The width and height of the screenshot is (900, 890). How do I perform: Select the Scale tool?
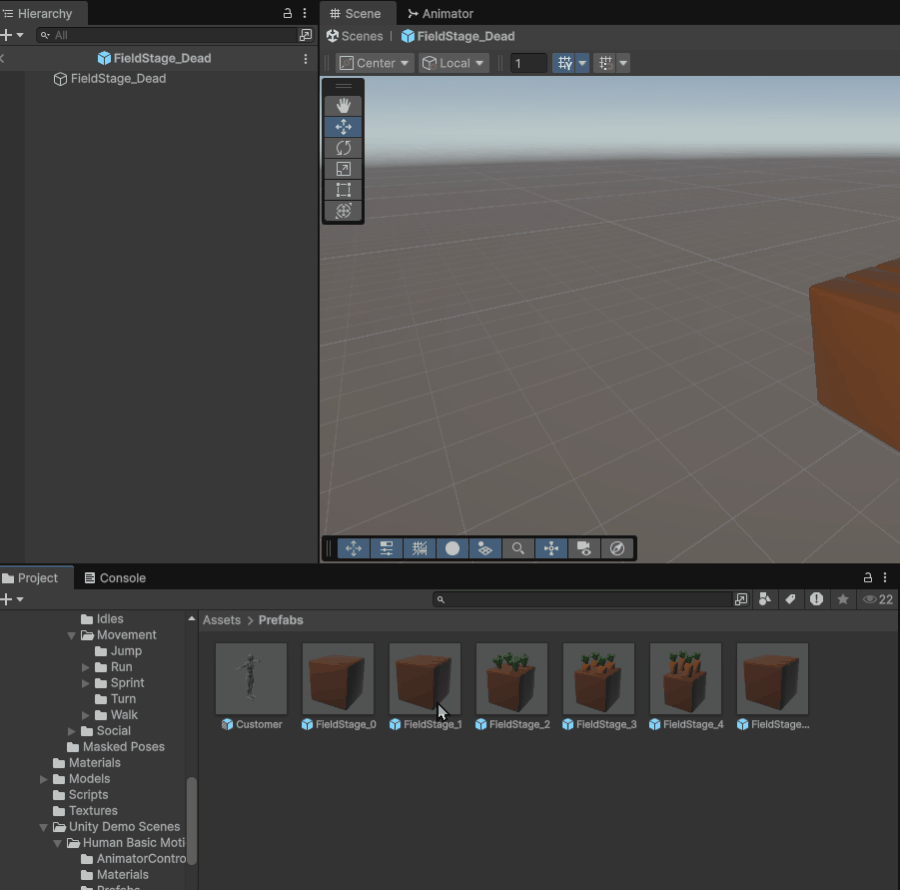tap(343, 169)
